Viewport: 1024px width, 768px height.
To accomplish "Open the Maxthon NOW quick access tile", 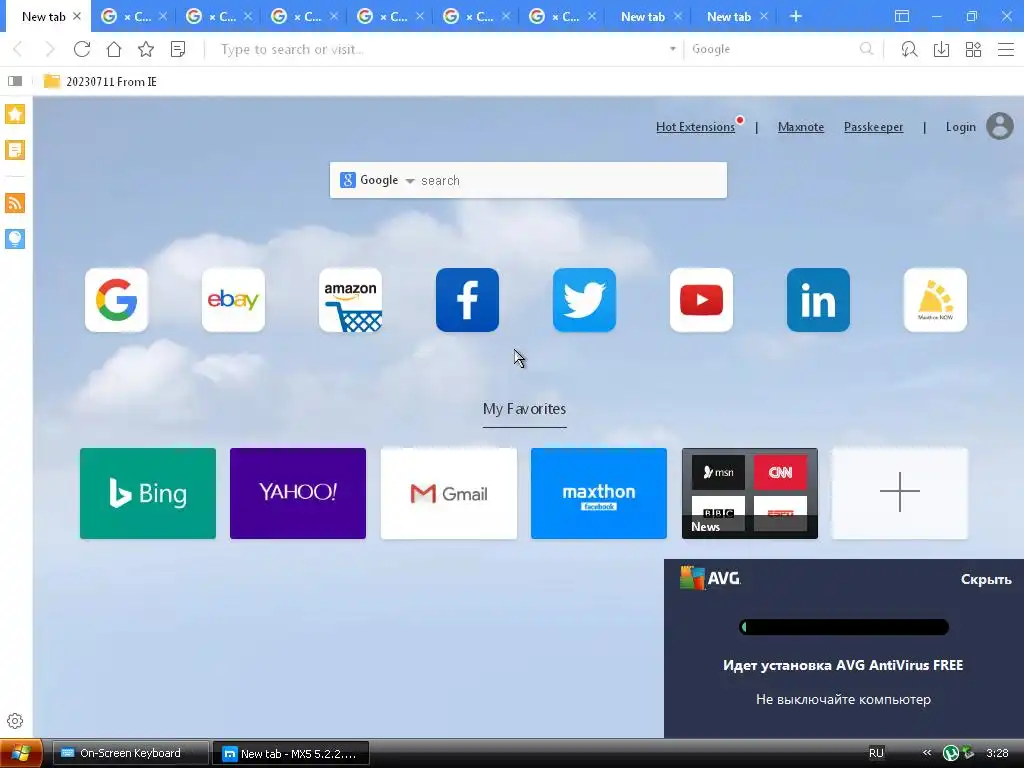I will [x=935, y=300].
